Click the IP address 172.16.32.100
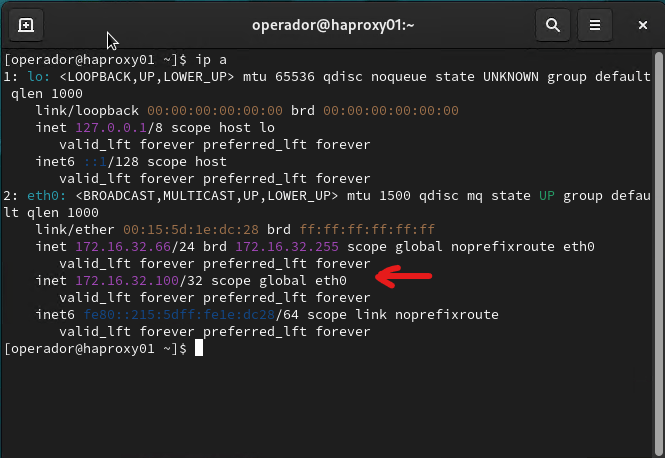The height and width of the screenshot is (458, 665). click(129, 281)
